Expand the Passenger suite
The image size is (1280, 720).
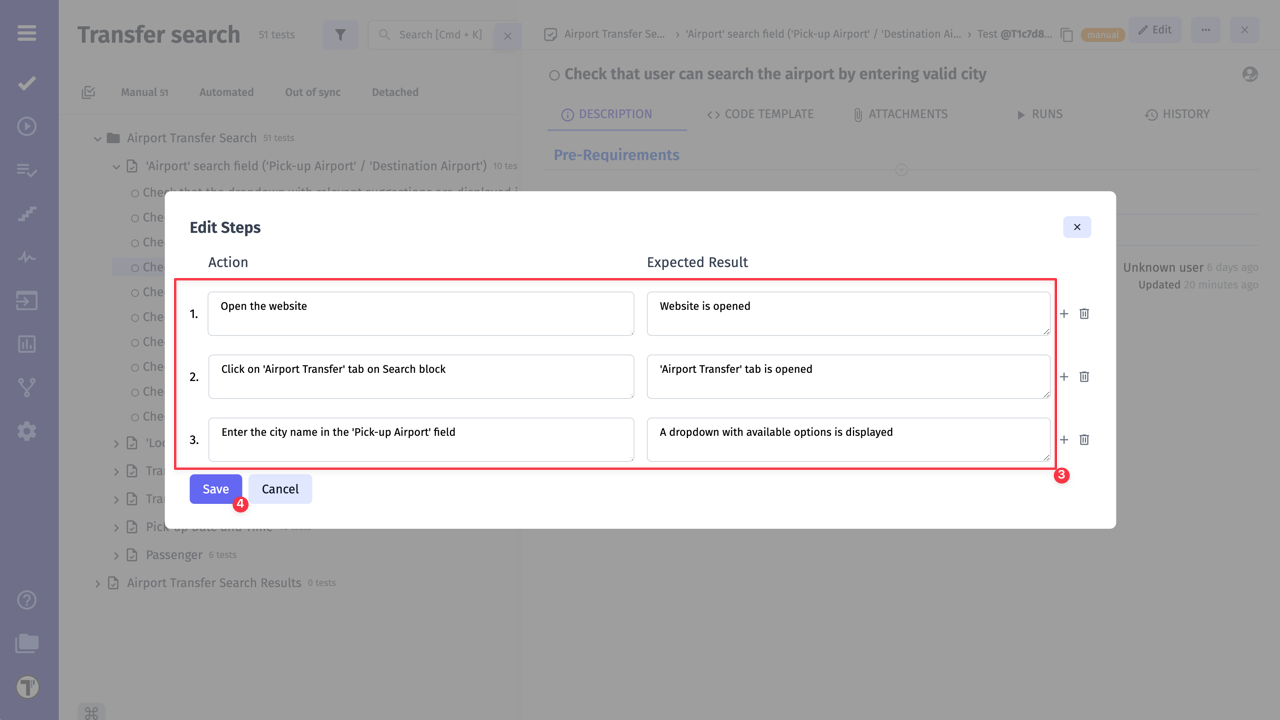point(117,555)
